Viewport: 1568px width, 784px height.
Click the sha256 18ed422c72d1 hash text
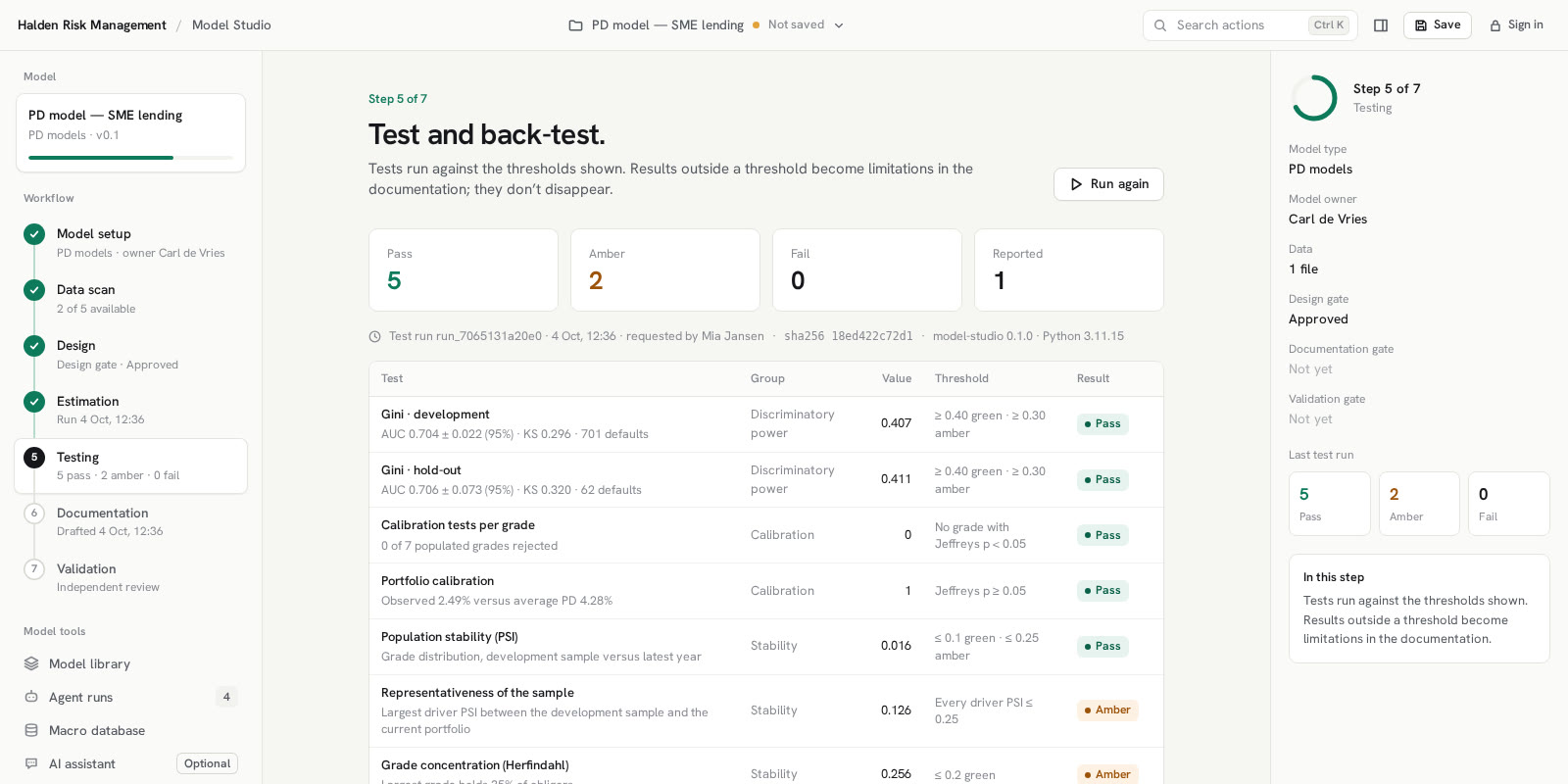click(x=849, y=337)
